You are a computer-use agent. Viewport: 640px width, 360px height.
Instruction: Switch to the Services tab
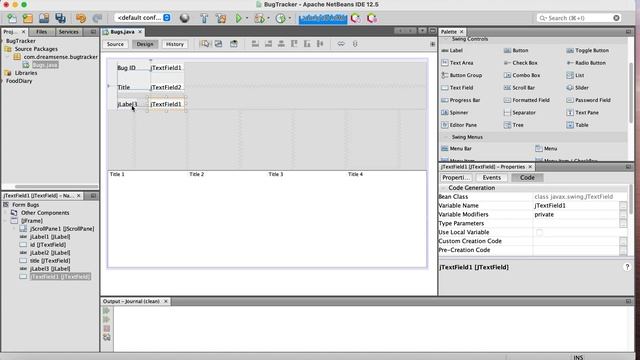pos(68,31)
